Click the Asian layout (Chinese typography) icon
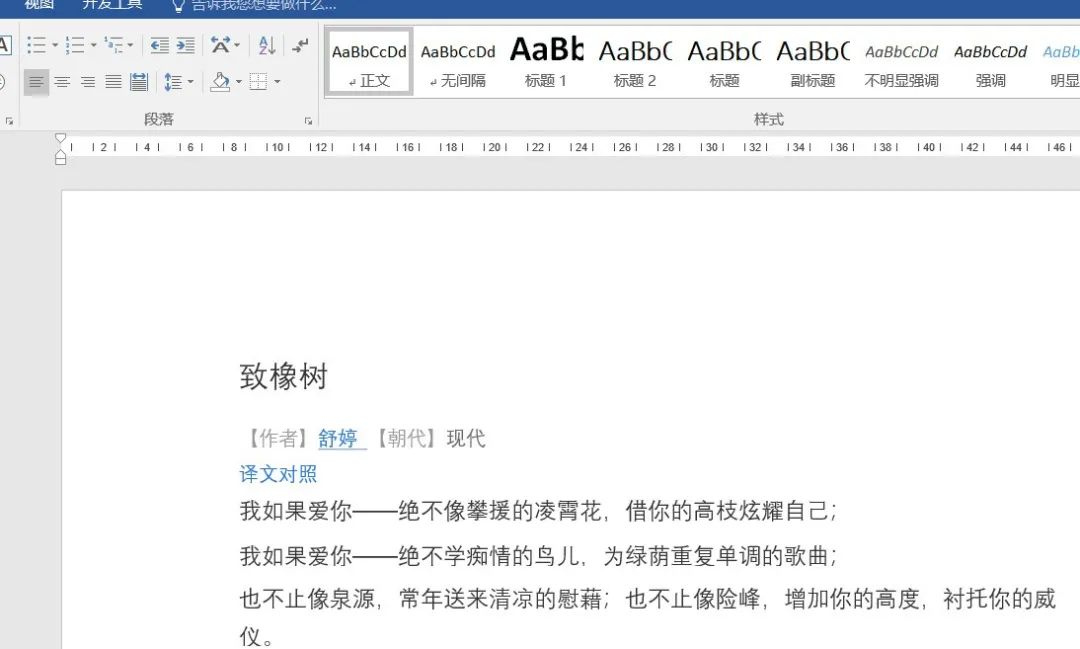This screenshot has width=1080, height=649. [220, 45]
